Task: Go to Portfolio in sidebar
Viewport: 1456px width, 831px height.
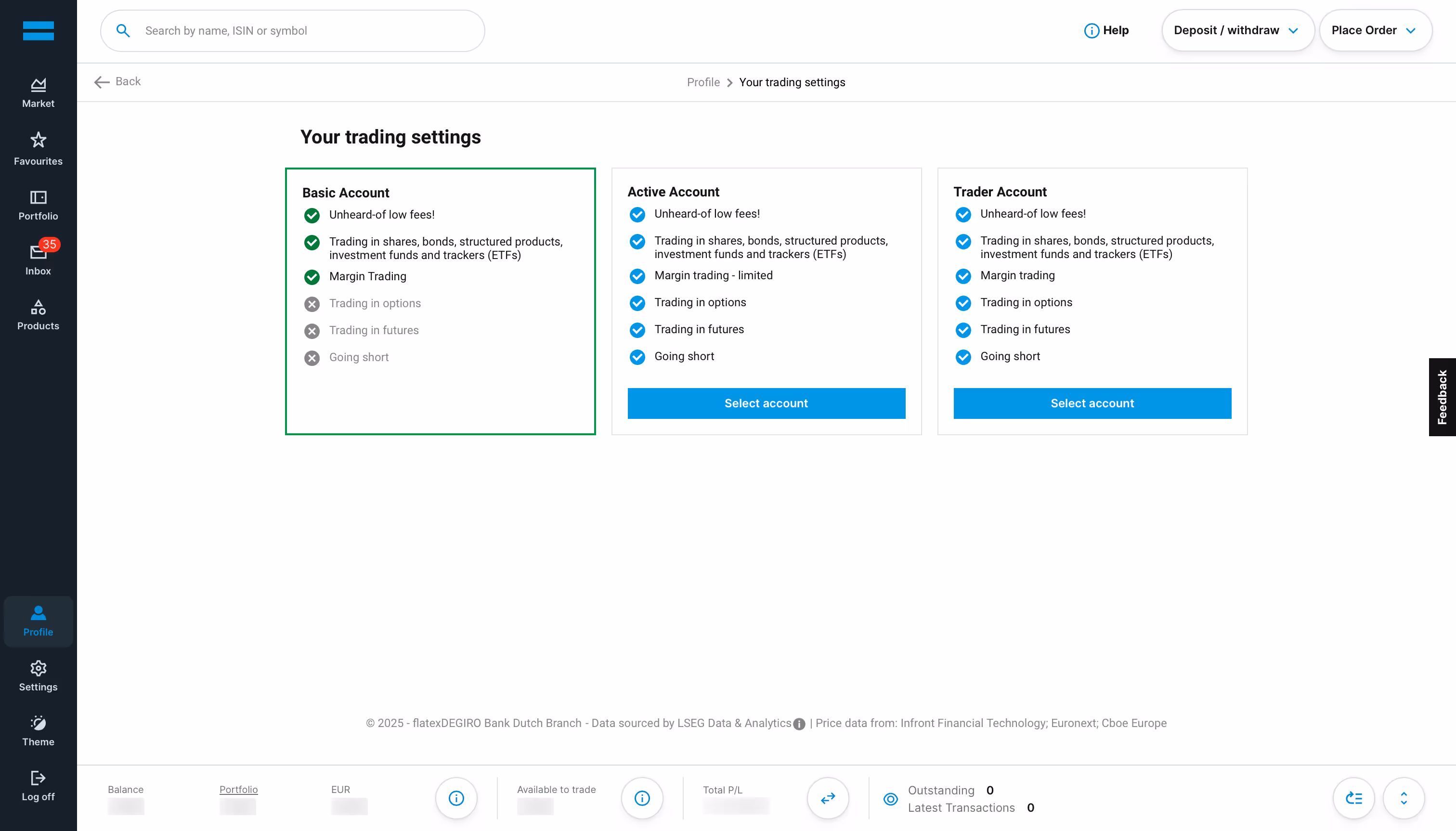Action: 38,205
